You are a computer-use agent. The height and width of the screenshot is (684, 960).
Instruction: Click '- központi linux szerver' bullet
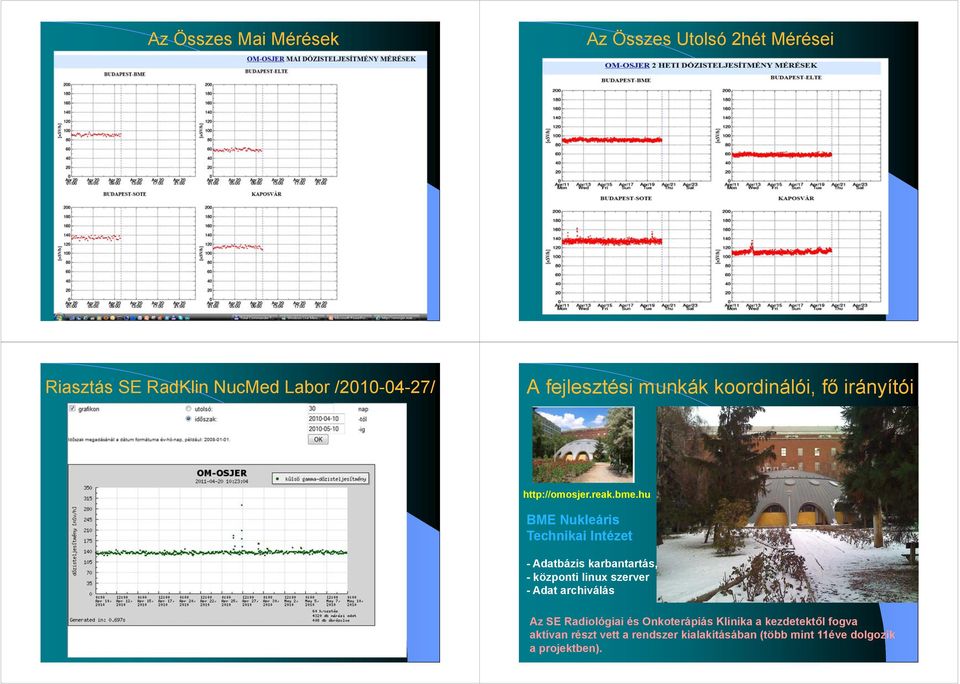pyautogui.click(x=588, y=577)
